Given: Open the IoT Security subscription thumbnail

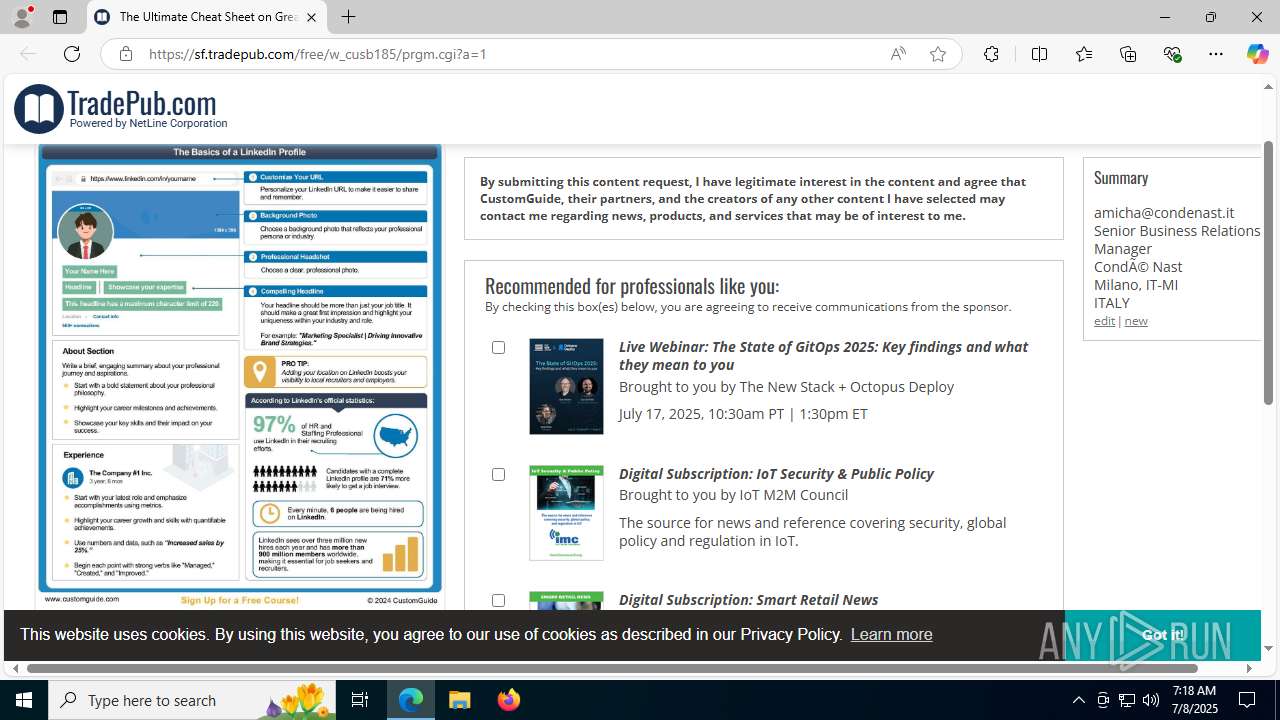Looking at the screenshot, I should [x=566, y=513].
